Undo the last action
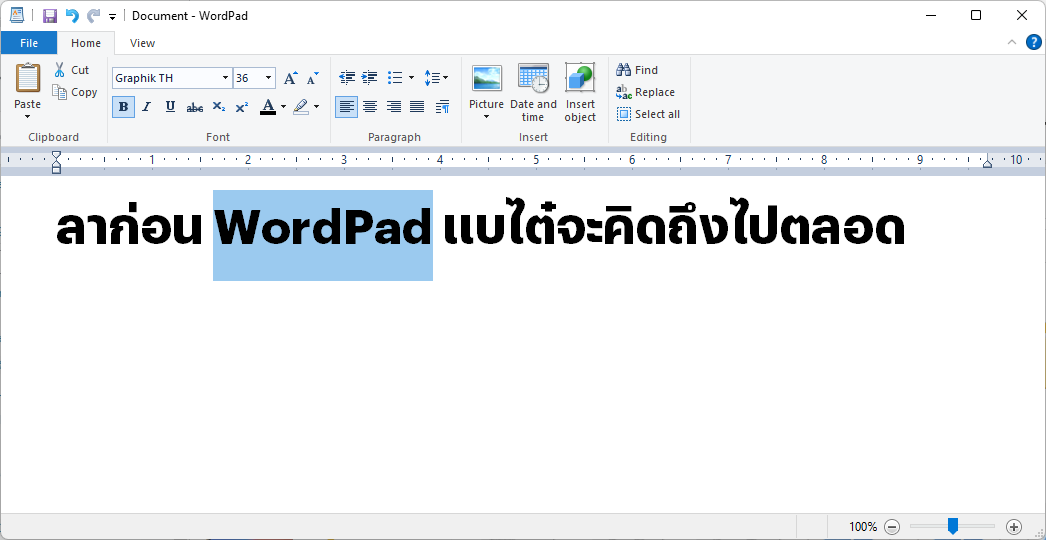The image size is (1046, 540). pyautogui.click(x=71, y=15)
